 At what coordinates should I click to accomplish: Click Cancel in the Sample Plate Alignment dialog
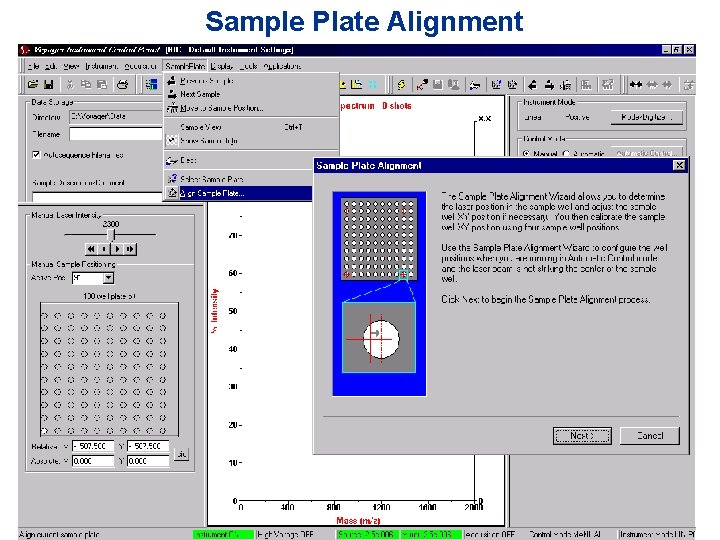coord(650,436)
